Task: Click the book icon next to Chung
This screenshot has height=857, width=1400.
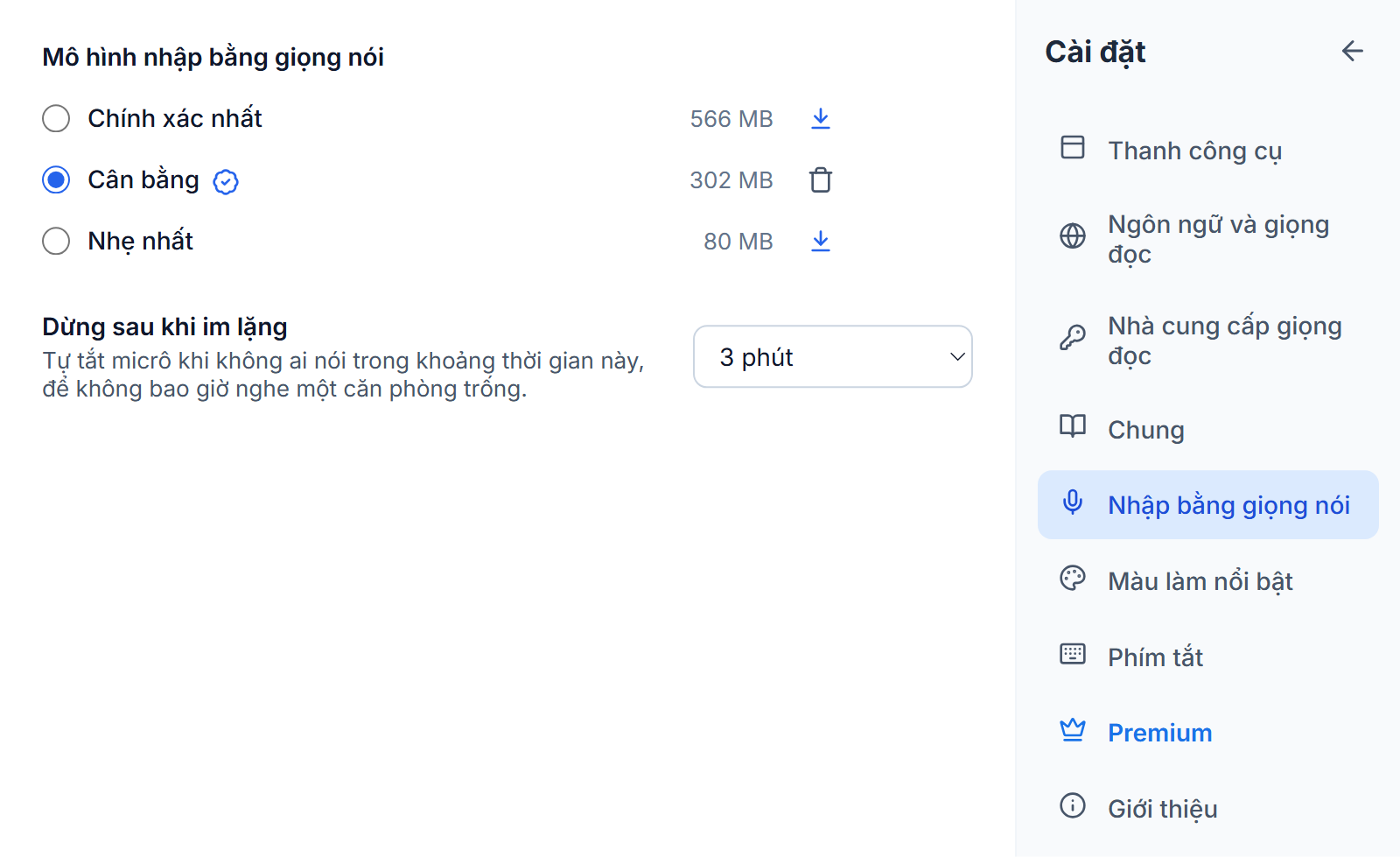Action: pyautogui.click(x=1072, y=426)
